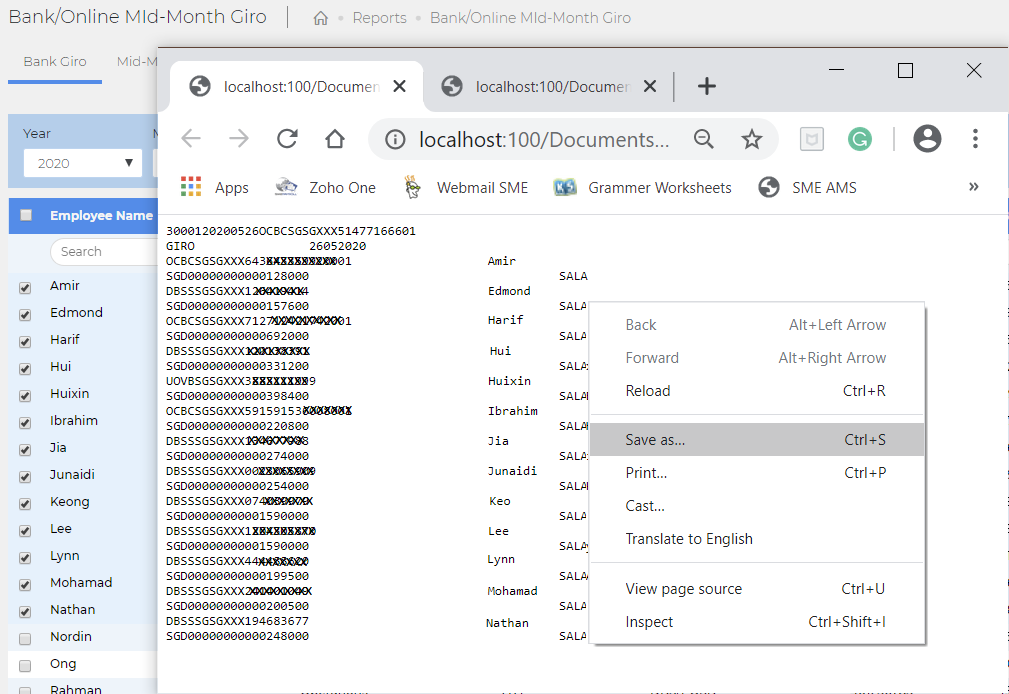Open the Year dropdown showing 2020

point(83,163)
